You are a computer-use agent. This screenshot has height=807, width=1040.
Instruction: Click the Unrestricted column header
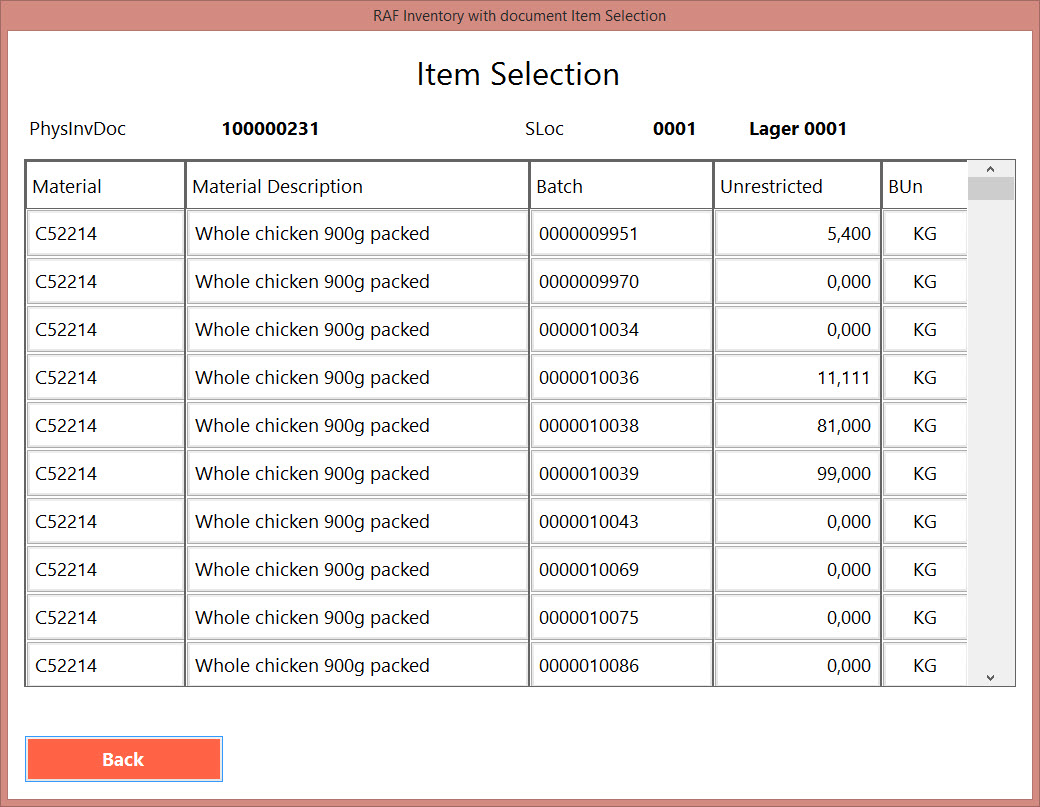click(797, 186)
